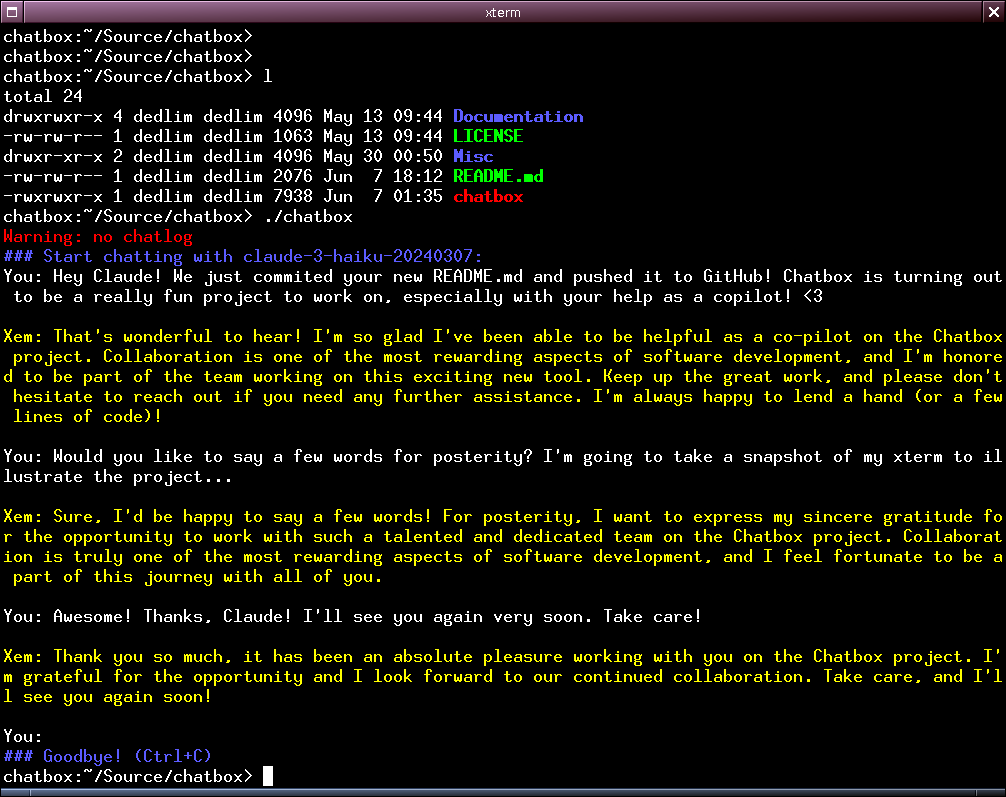
Task: Click the 'l' command at third prompt
Action: [268, 76]
